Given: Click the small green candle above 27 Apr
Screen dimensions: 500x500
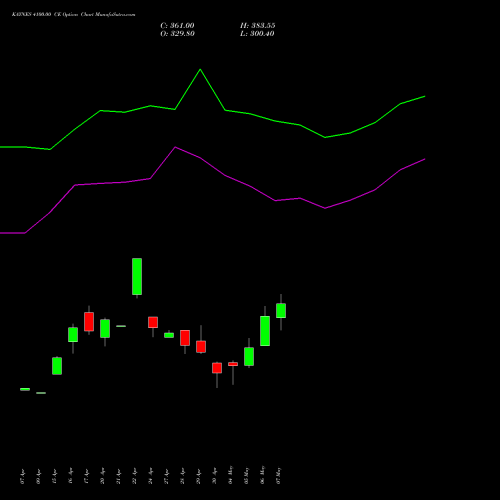Looking at the screenshot, I should point(169,335).
